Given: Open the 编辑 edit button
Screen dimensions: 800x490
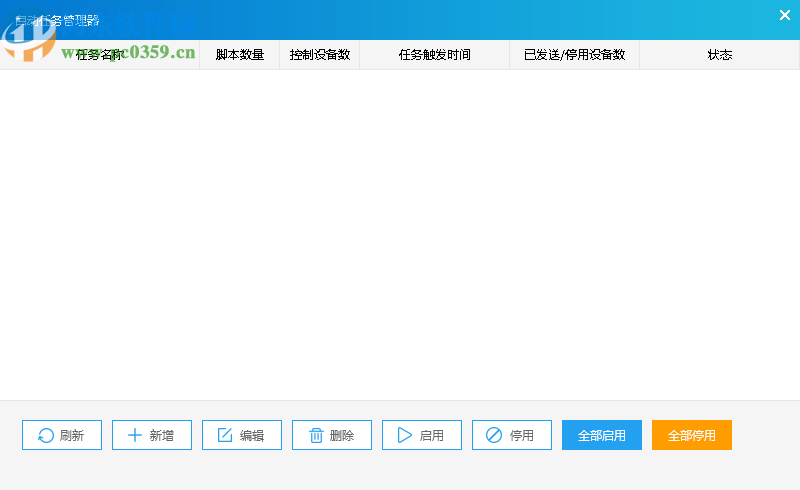Looking at the screenshot, I should pyautogui.click(x=242, y=435).
